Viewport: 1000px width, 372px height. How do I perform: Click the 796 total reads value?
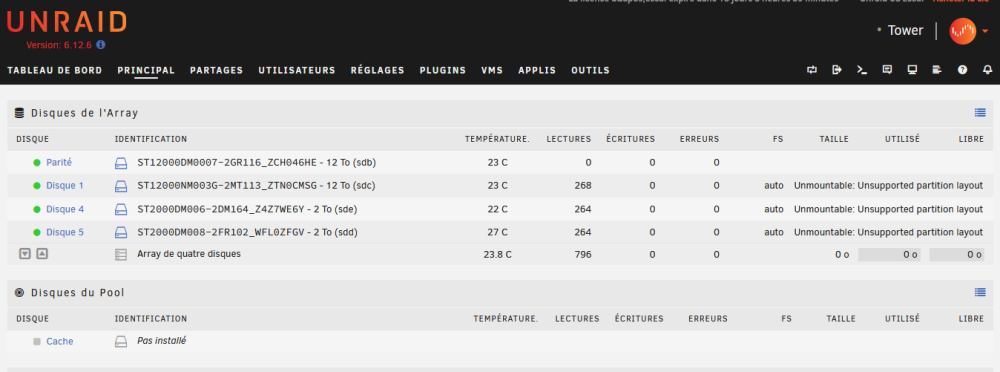tap(583, 255)
